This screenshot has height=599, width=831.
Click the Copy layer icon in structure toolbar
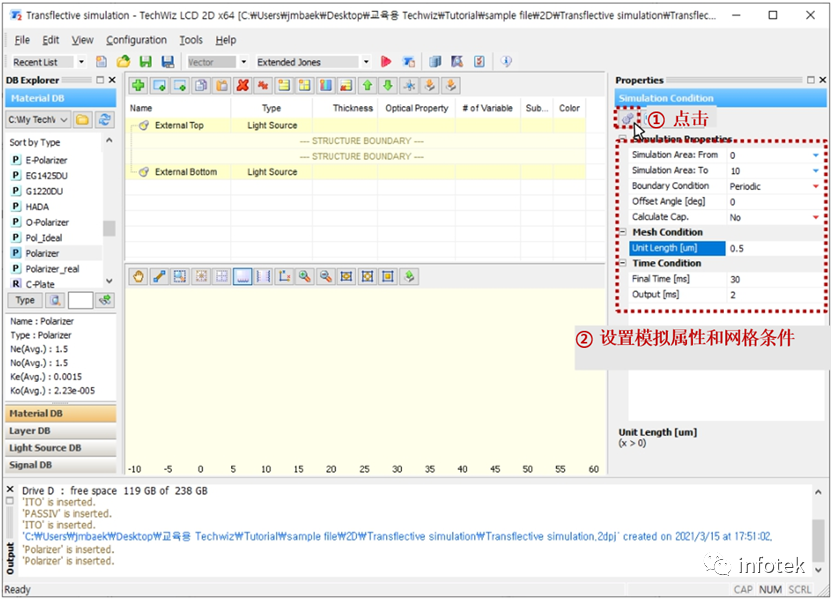(x=201, y=85)
